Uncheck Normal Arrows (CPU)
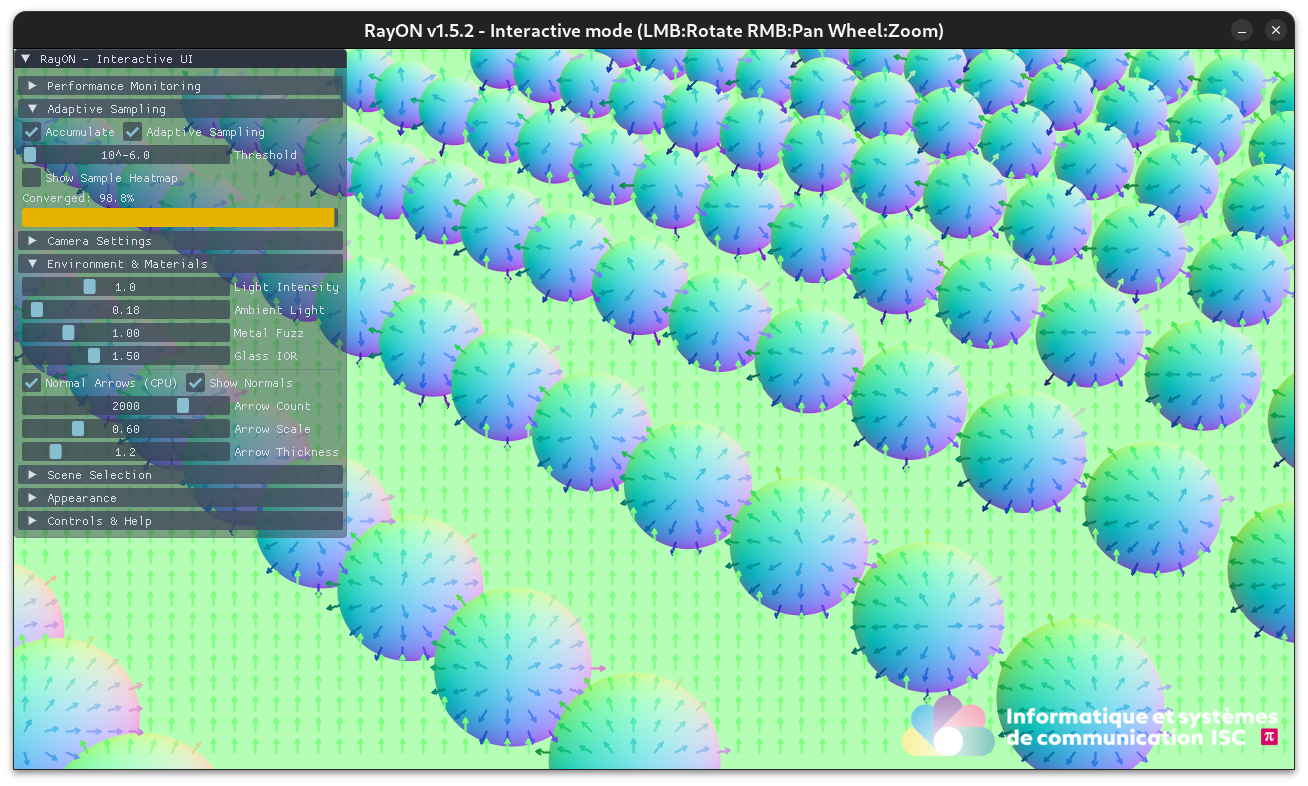 pyautogui.click(x=32, y=383)
